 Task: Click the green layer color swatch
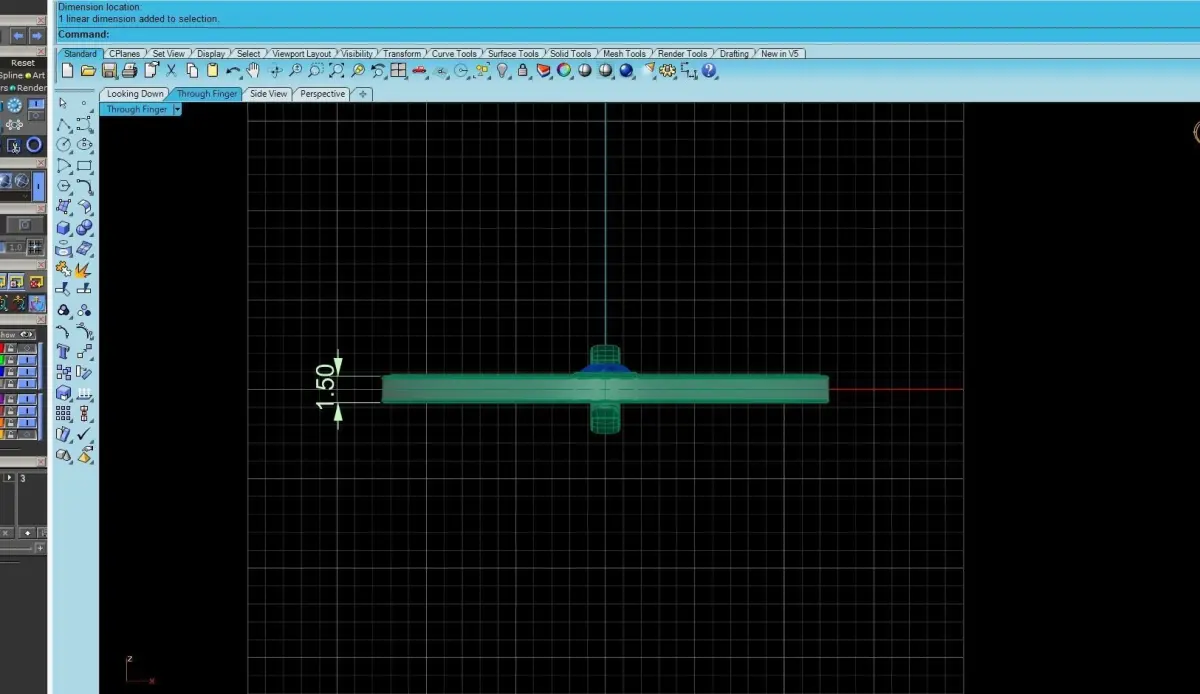pyautogui.click(x=2, y=360)
